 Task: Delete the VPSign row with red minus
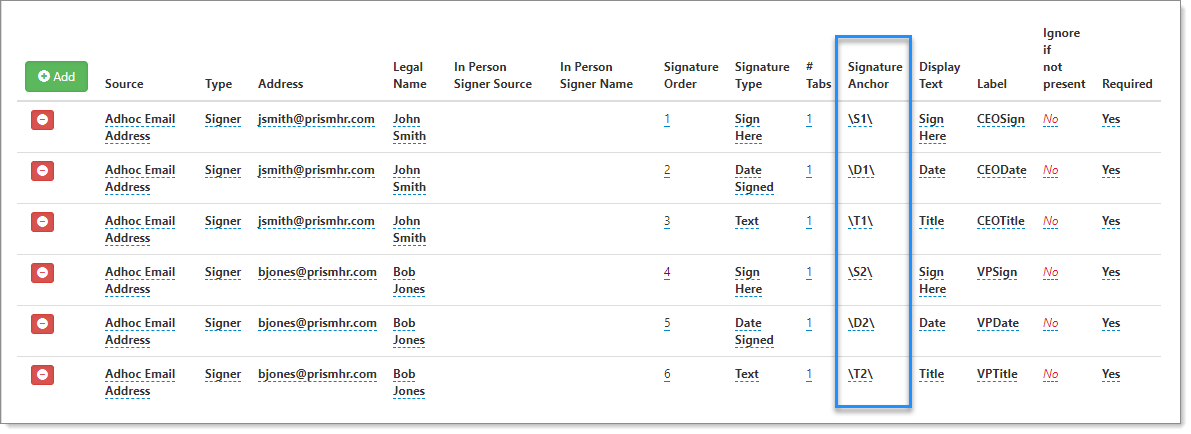pyautogui.click(x=43, y=273)
